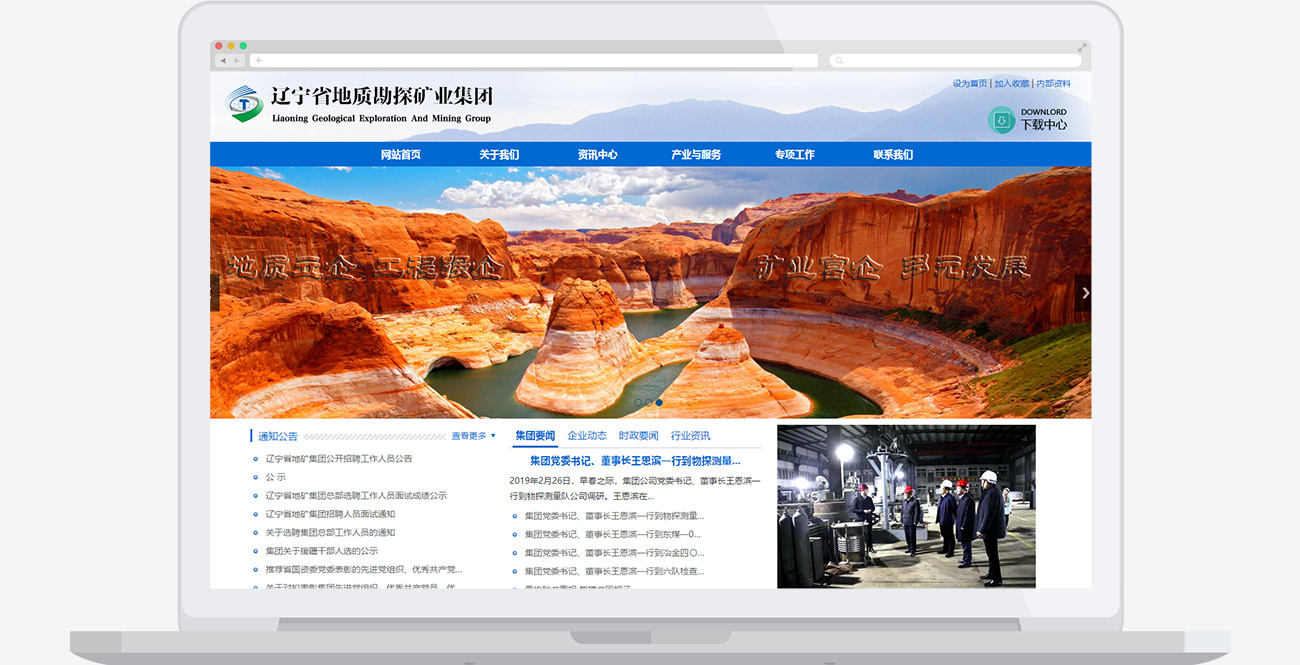Screen dimensions: 1300x665
Task: Open the 下载中心 download link text
Action: [1044, 125]
